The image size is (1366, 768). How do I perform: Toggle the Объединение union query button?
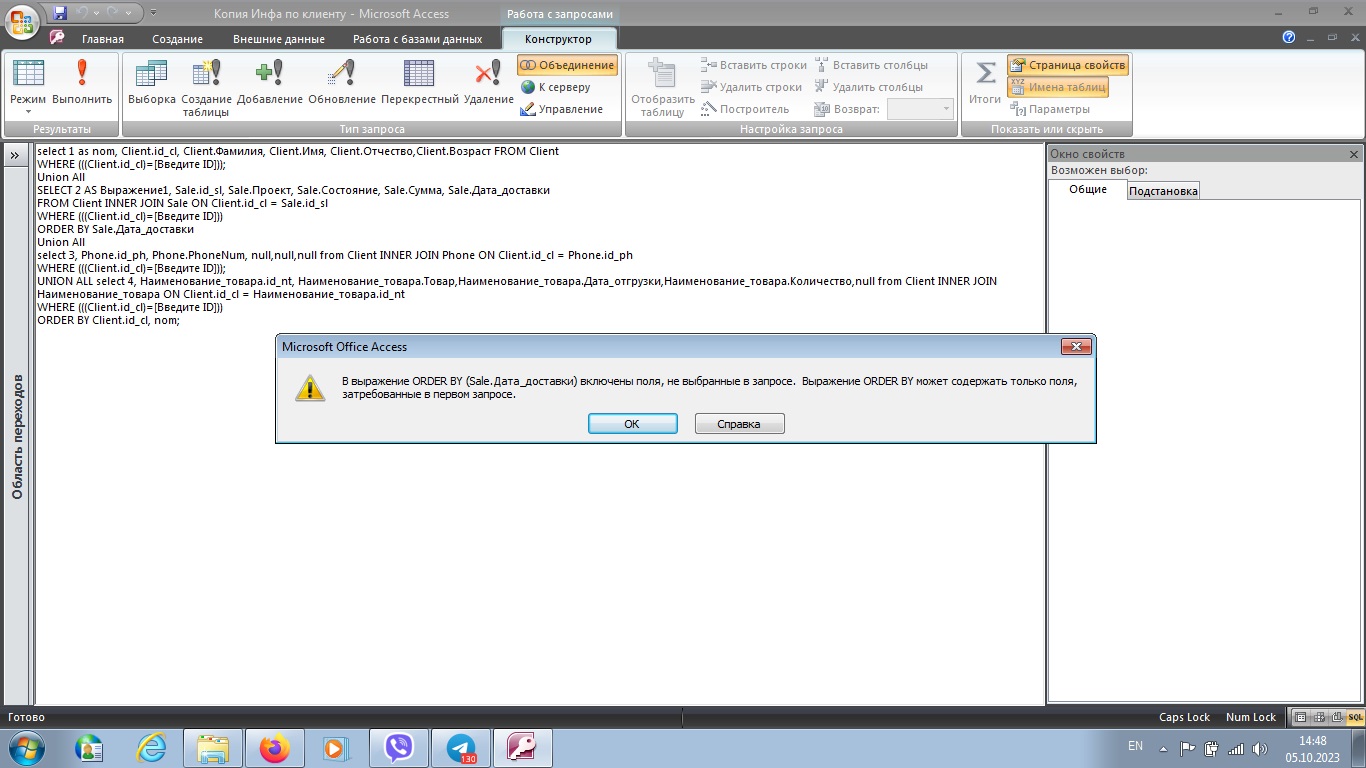tap(567, 65)
